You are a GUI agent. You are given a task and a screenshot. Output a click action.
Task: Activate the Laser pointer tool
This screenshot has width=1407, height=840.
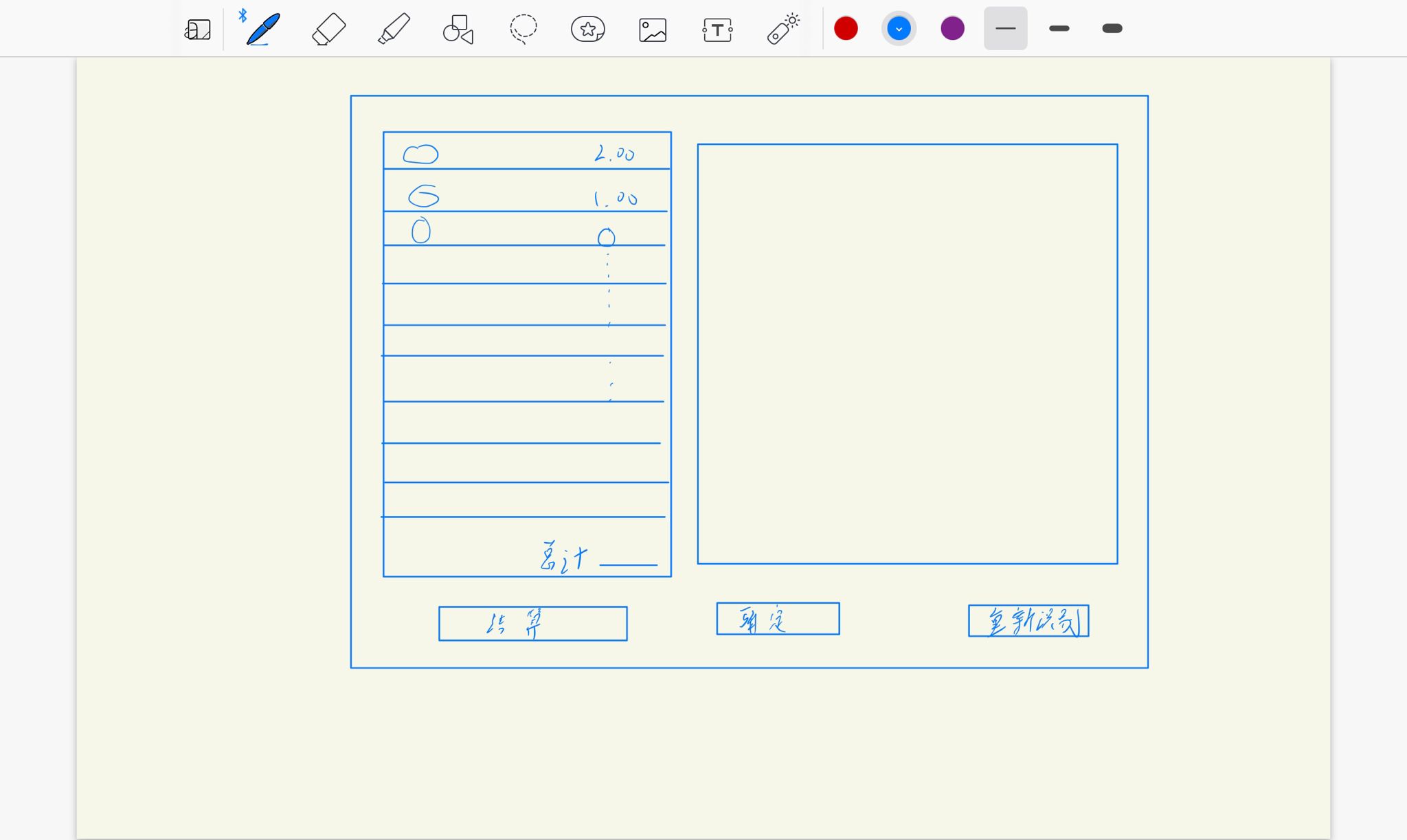(x=782, y=28)
